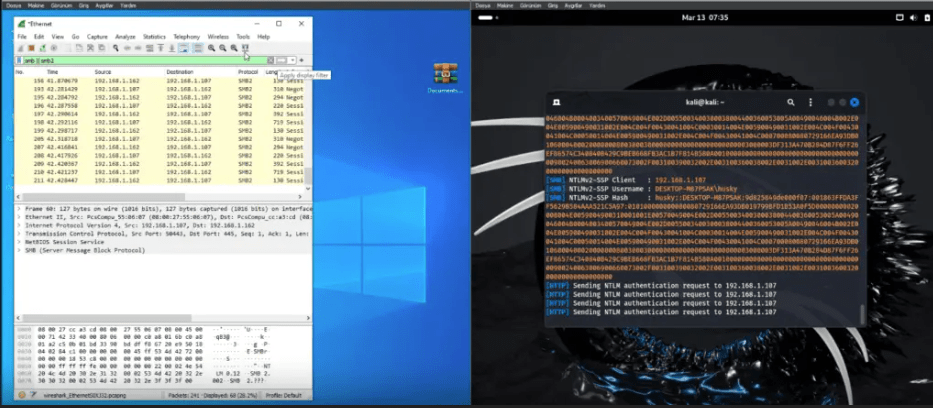Toggle packet list colorization

(197, 47)
